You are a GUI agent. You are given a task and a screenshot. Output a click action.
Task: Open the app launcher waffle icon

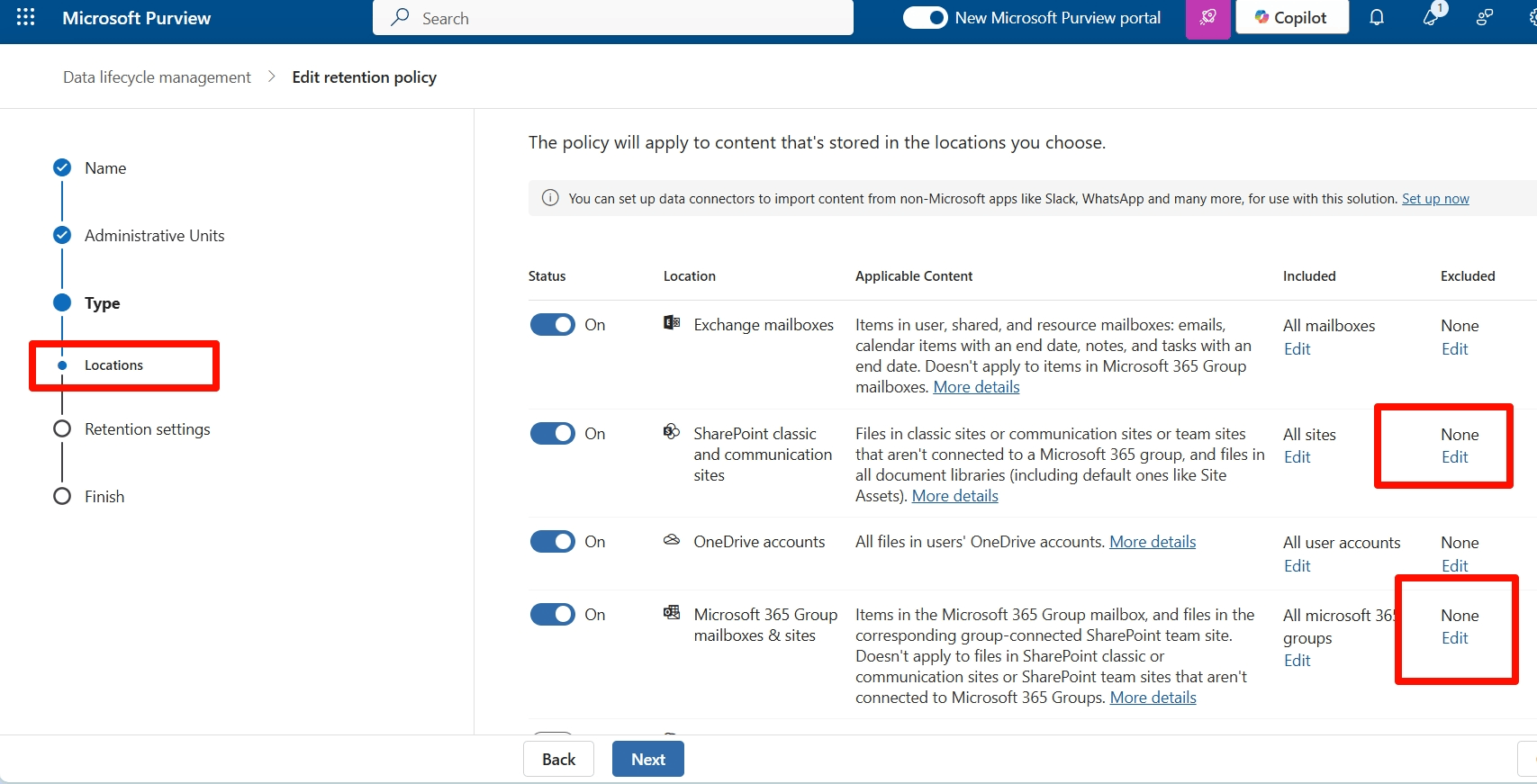(25, 17)
